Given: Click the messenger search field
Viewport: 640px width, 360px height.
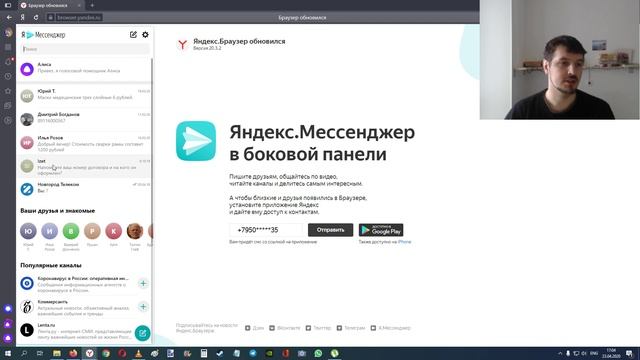Looking at the screenshot, I should tap(85, 49).
